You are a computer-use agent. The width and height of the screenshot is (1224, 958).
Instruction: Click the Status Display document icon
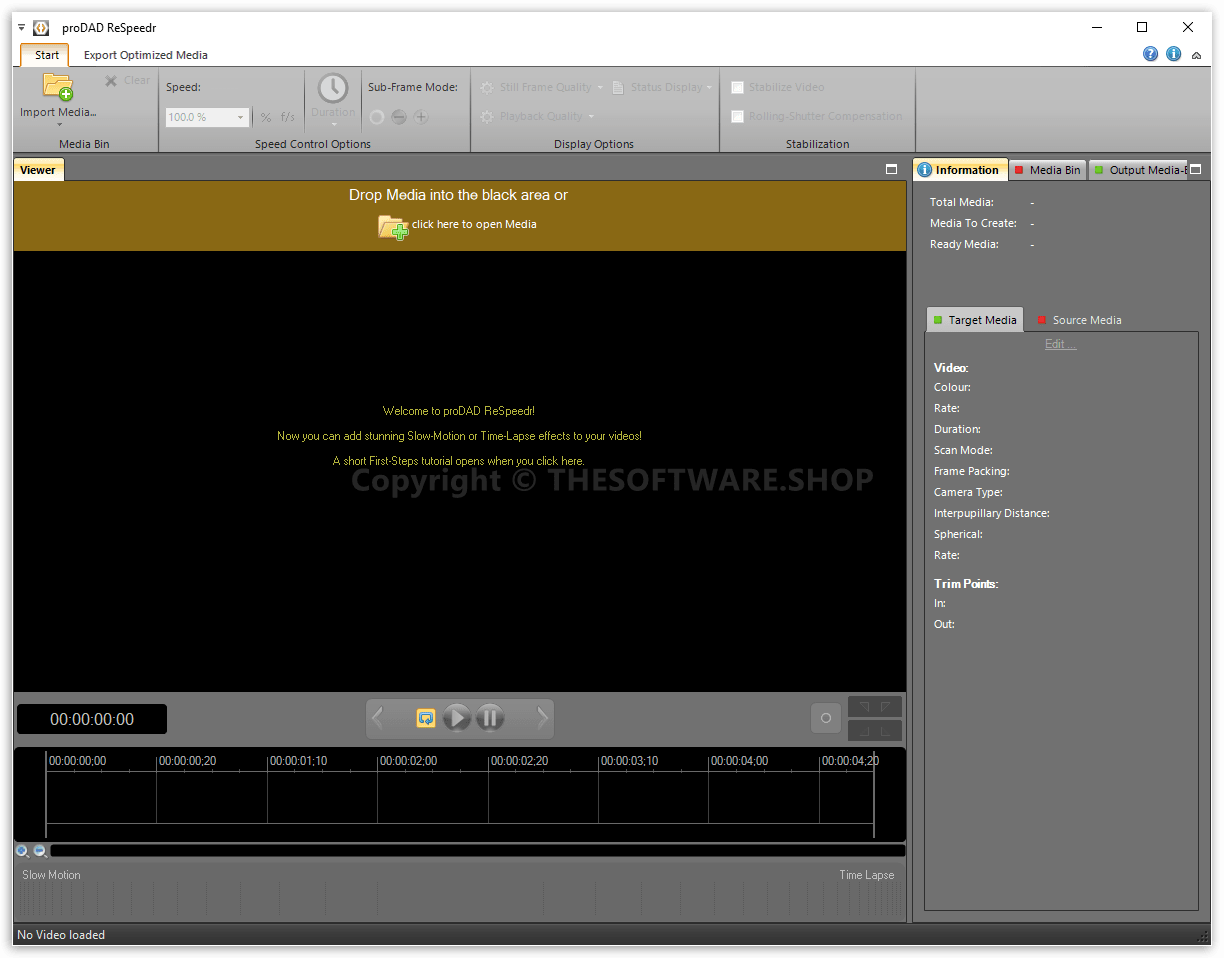click(x=618, y=88)
